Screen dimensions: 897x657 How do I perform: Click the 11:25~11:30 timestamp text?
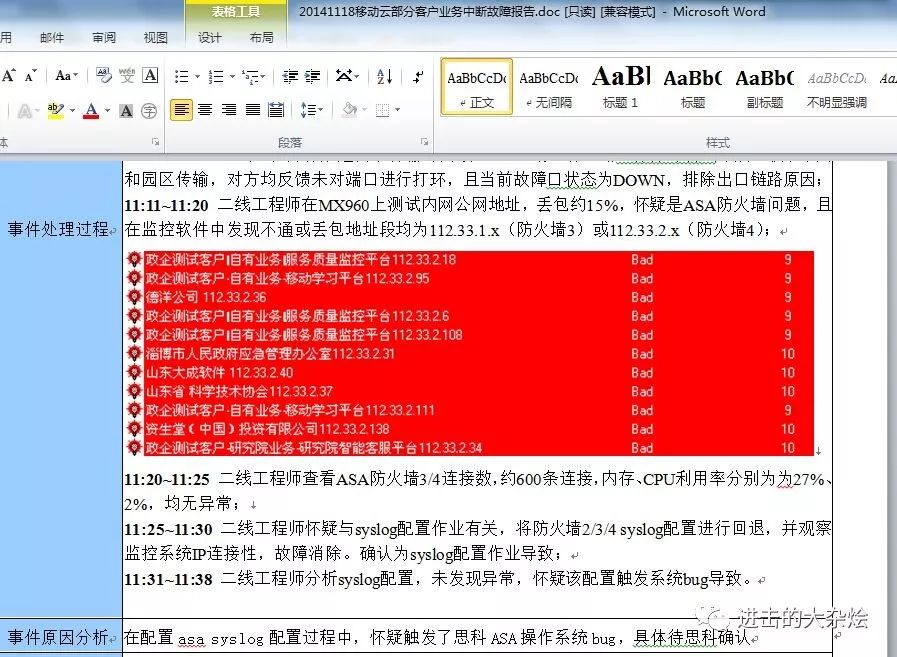click(168, 529)
